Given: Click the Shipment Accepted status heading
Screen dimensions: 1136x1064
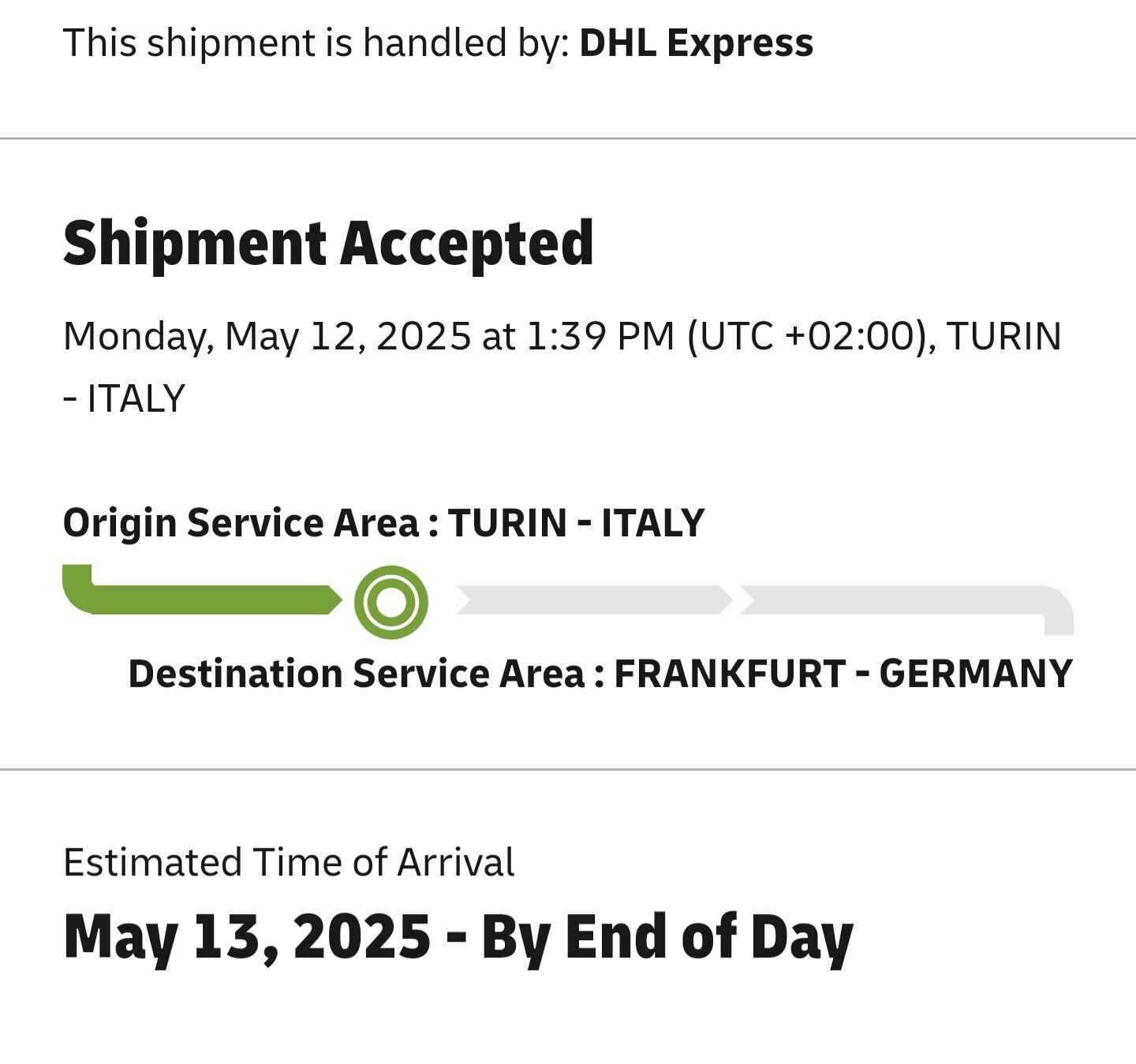Looking at the screenshot, I should click(x=328, y=243).
